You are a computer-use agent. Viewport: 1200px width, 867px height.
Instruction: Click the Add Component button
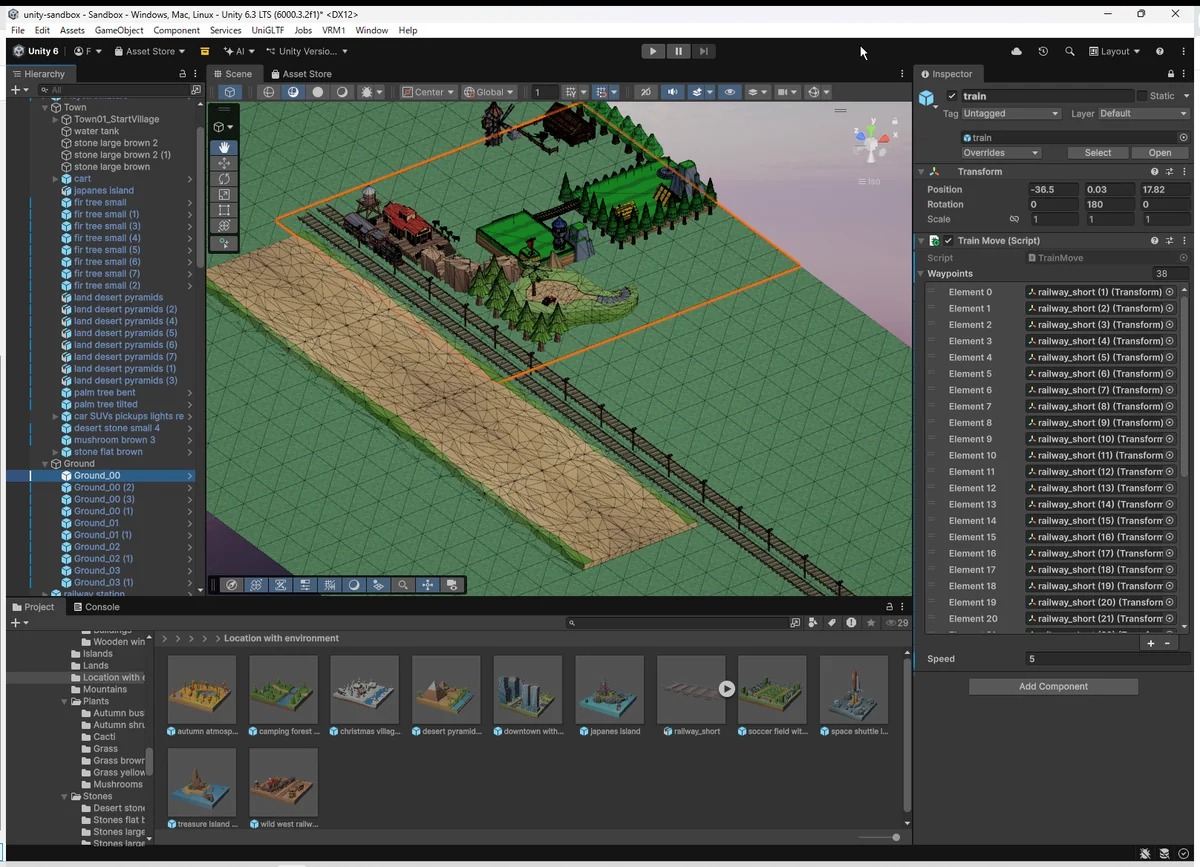1053,687
